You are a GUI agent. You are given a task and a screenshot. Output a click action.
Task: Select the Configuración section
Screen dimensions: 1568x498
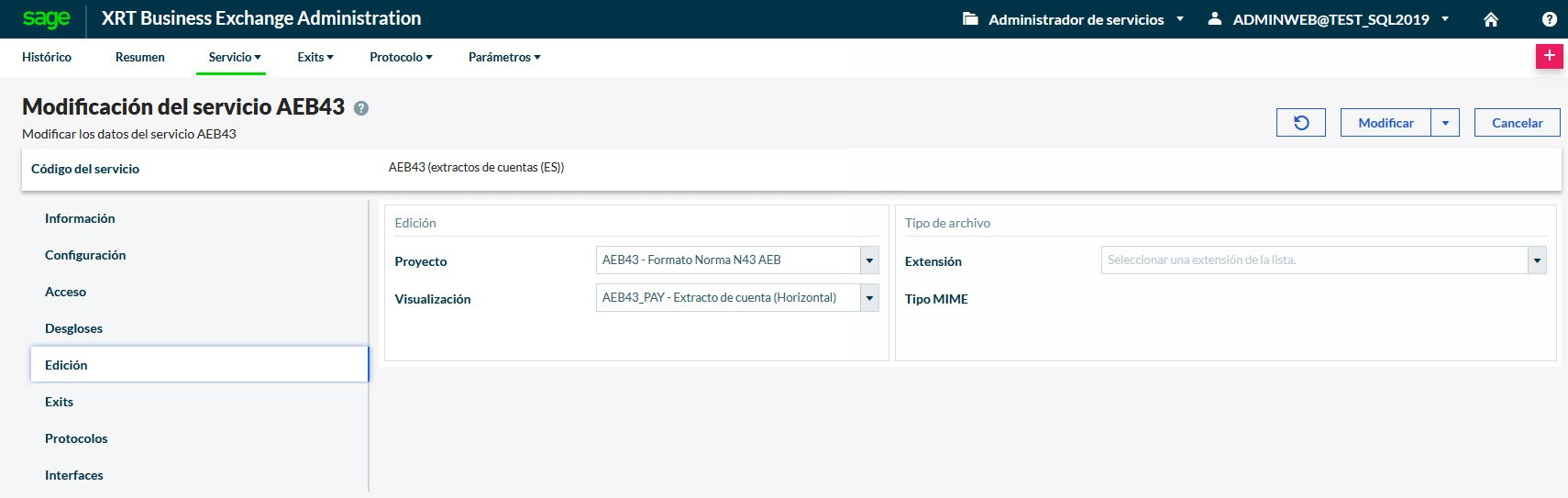(85, 255)
